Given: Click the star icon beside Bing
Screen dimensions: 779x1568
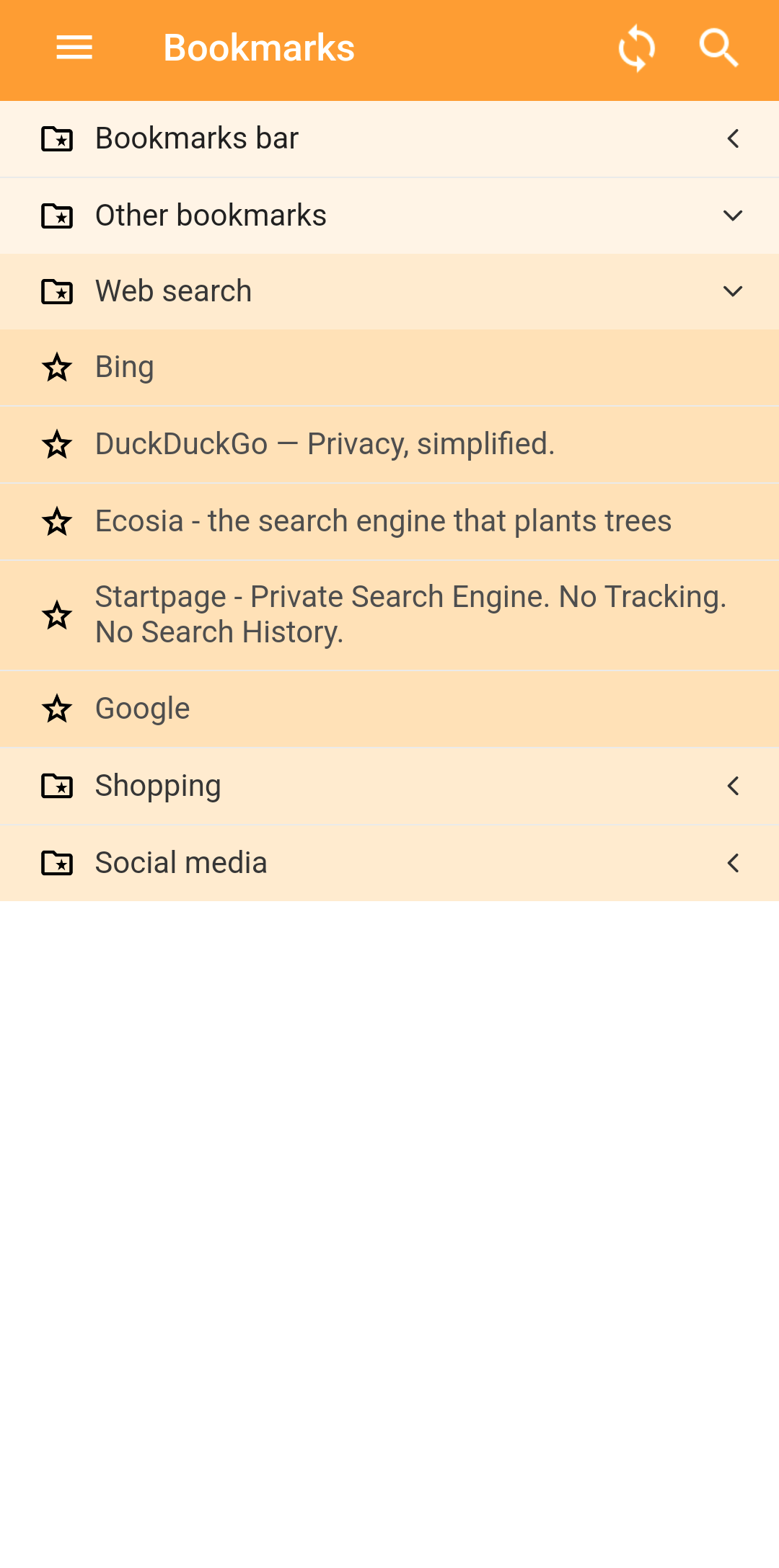Looking at the screenshot, I should click(x=57, y=368).
